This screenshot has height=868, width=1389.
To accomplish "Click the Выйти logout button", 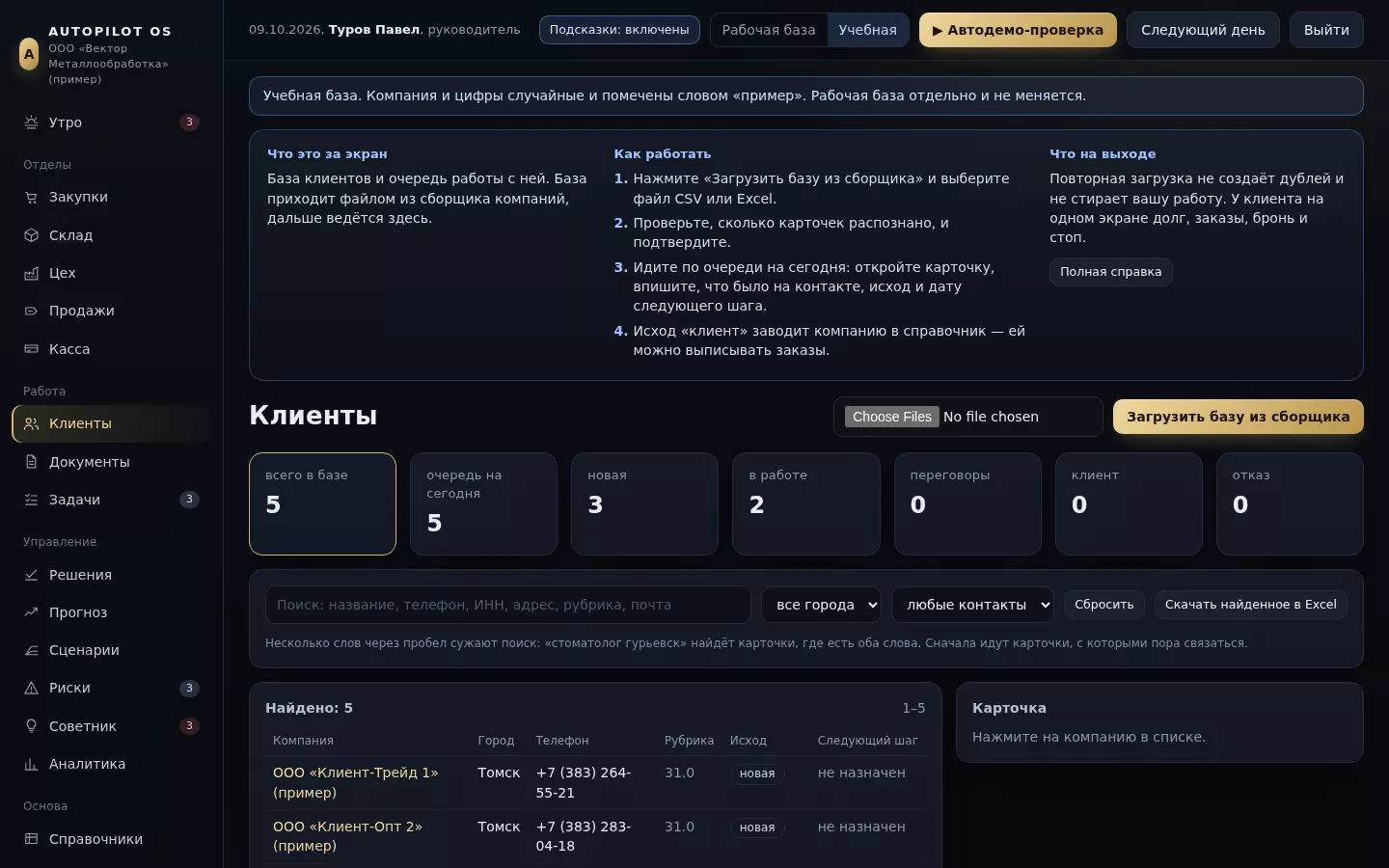I will point(1326,30).
